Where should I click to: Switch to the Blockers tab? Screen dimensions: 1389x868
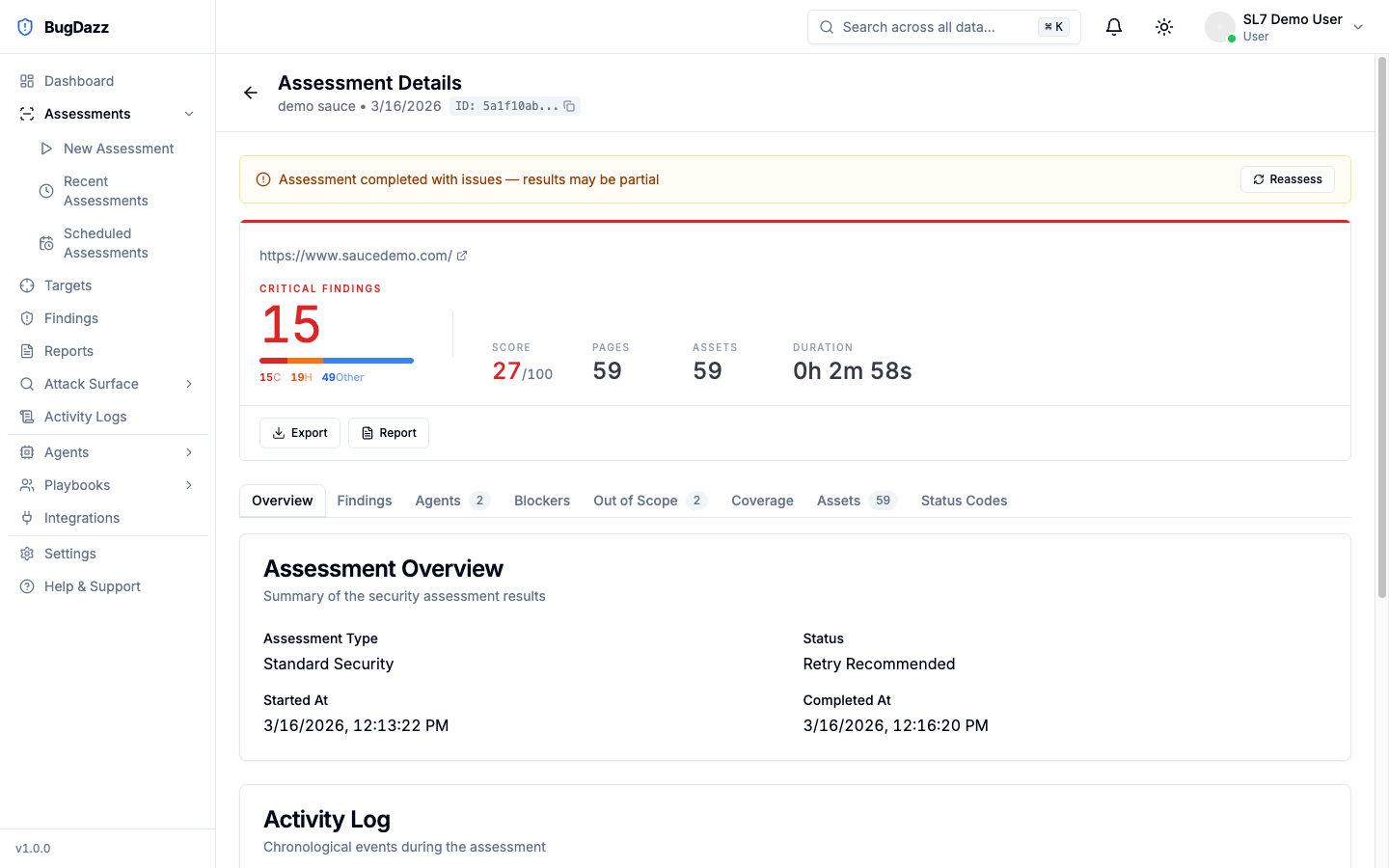pyautogui.click(x=542, y=501)
